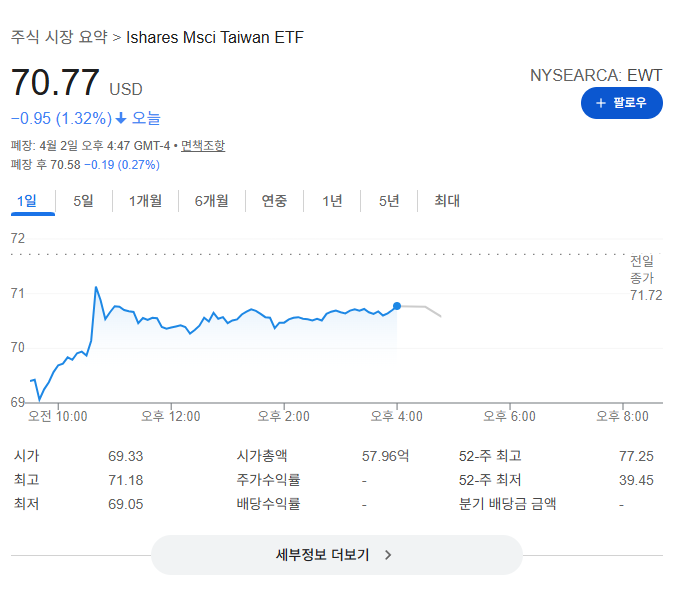
Task: Click the 전일 종가 71.72 label
Action: [646, 278]
